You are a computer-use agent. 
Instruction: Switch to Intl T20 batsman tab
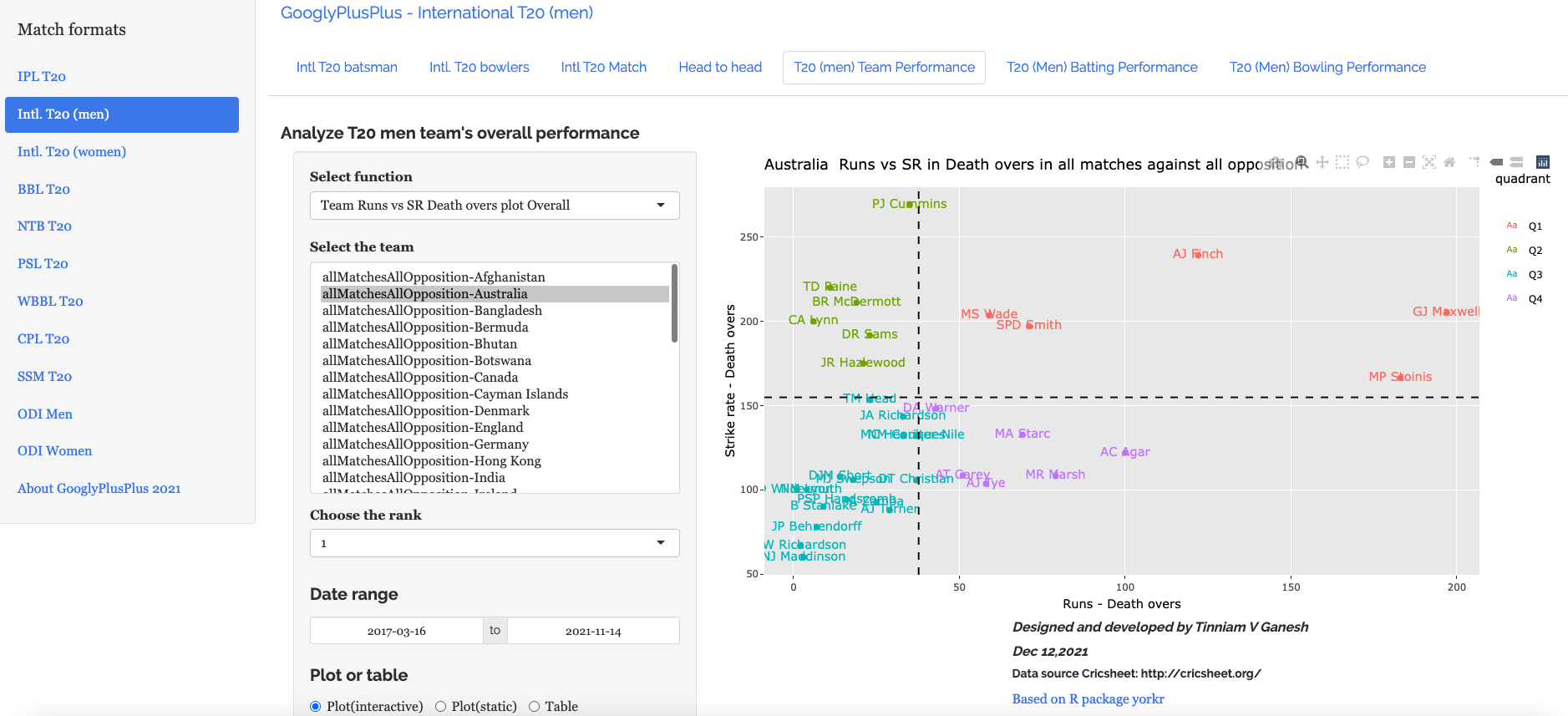coord(347,68)
